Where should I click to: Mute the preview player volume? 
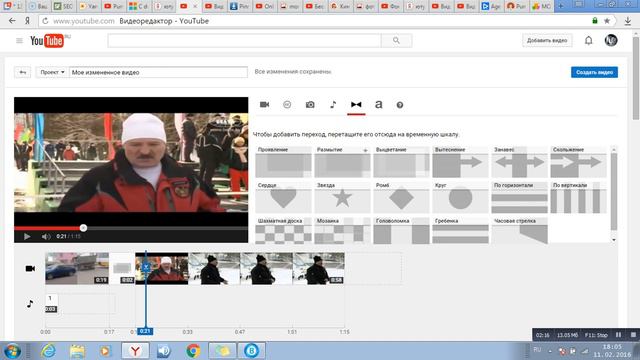(46, 236)
